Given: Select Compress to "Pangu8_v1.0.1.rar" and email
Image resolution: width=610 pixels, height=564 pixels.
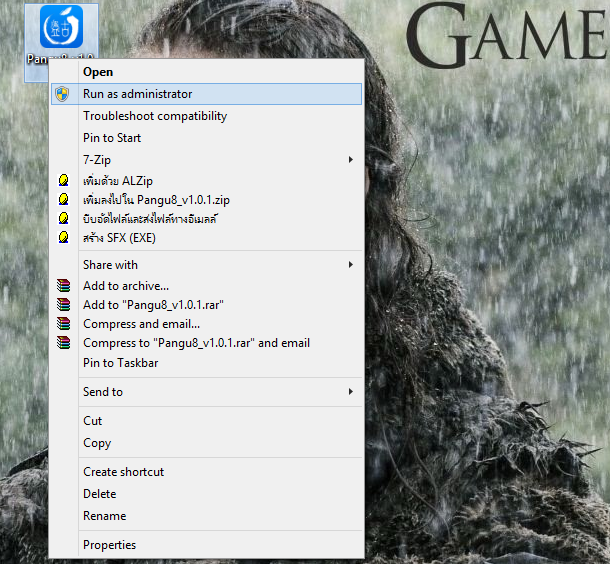Looking at the screenshot, I should [207, 343].
